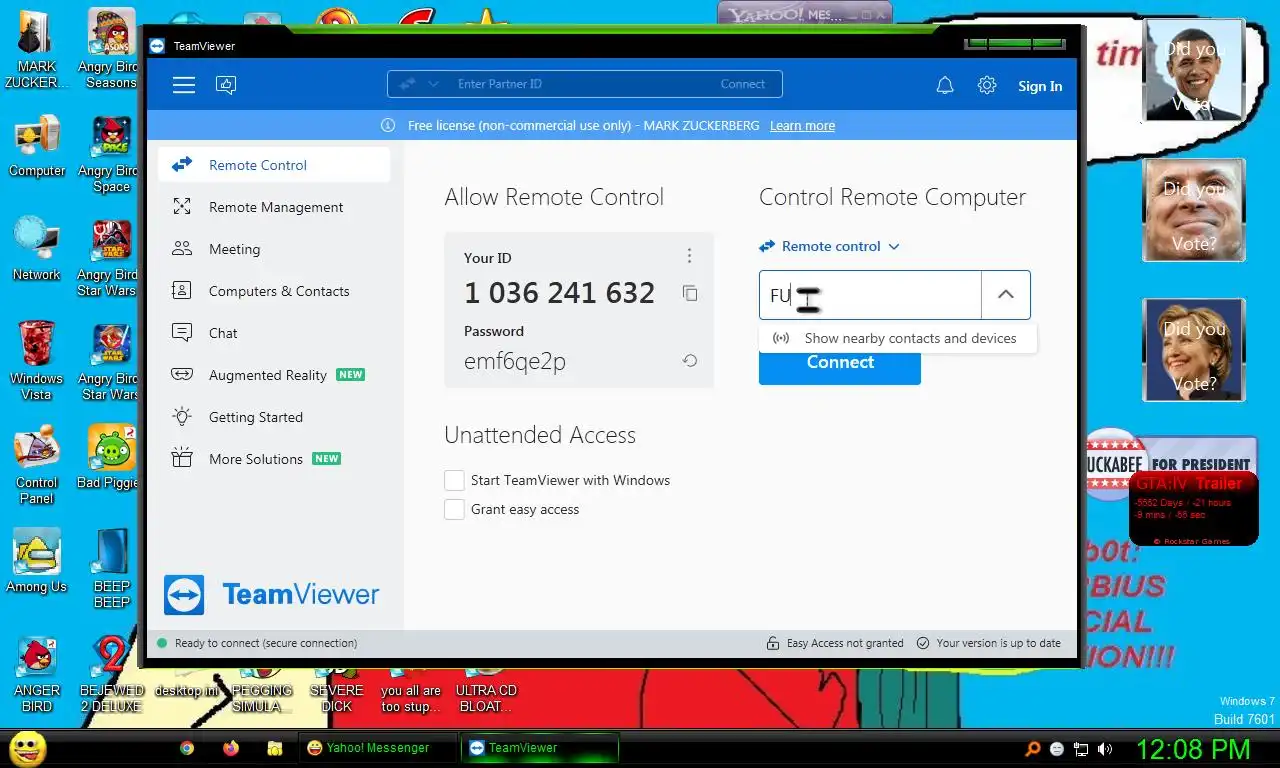Switch to Yahoo! Messenger taskbar button
Image resolution: width=1280 pixels, height=768 pixels.
(x=377, y=748)
